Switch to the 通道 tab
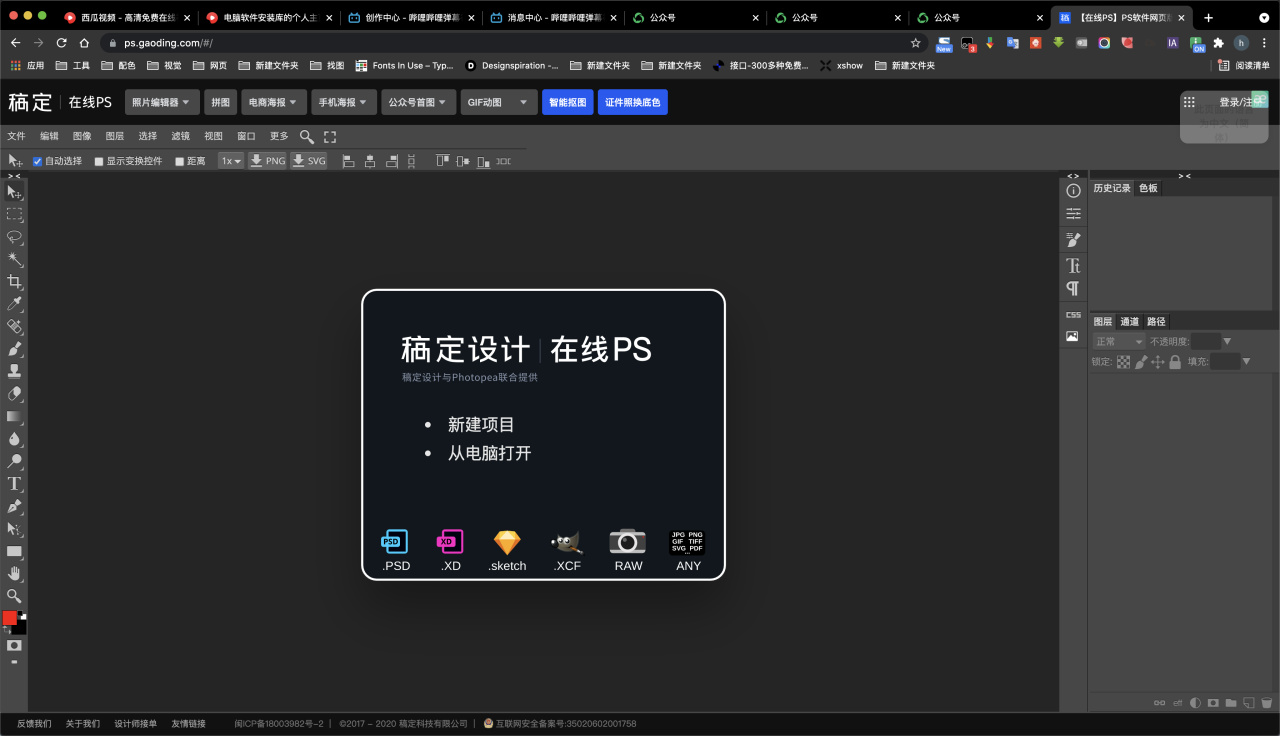 (x=1129, y=322)
